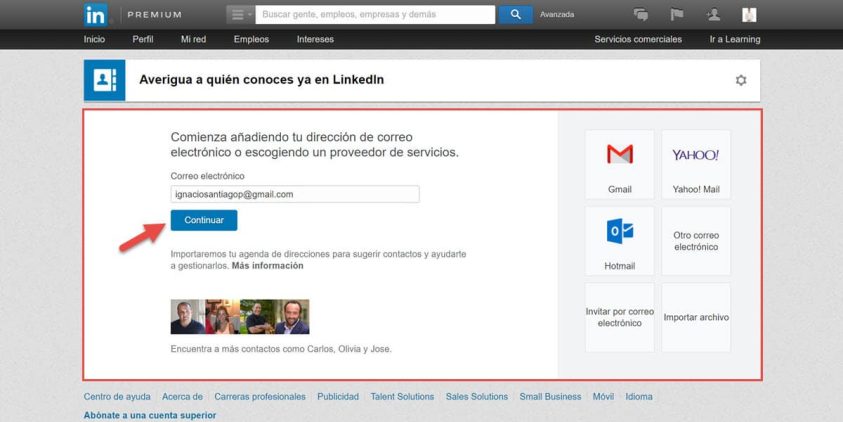Choose Invitar por correo electrónico tile
Viewport: 843px width, 422px height.
[x=620, y=318]
